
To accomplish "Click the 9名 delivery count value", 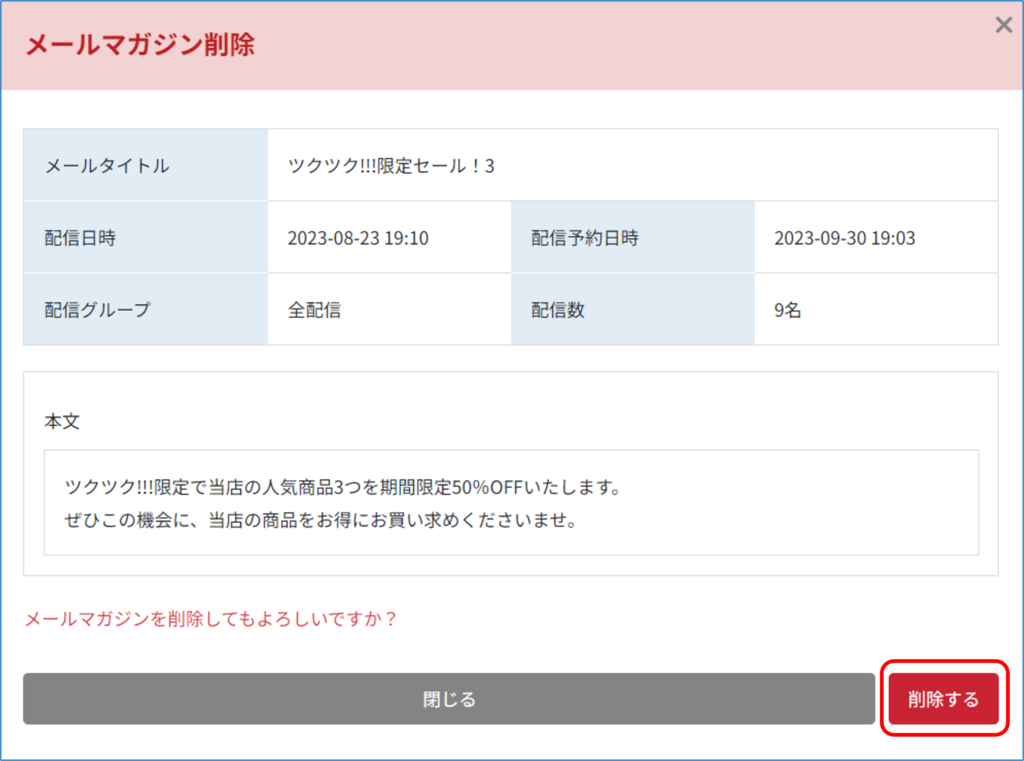I will (x=788, y=310).
